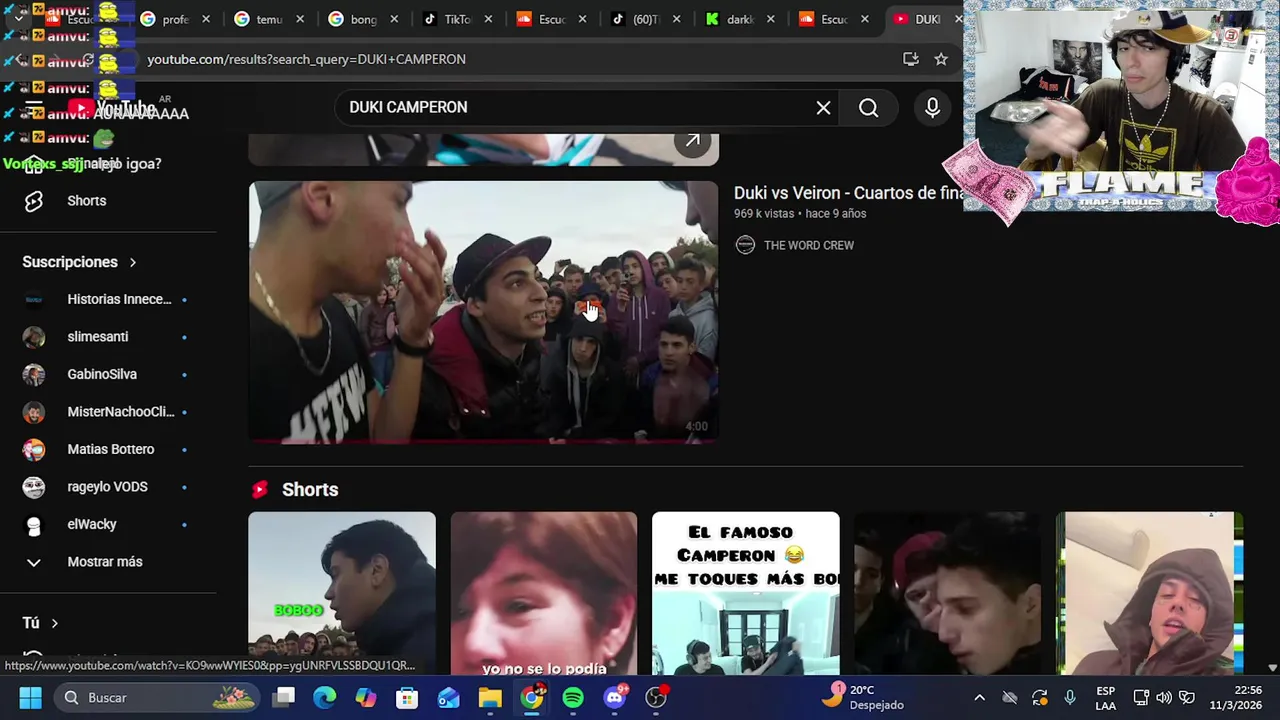Open Spotify from the taskbar
The width and height of the screenshot is (1280, 720).
573,697
